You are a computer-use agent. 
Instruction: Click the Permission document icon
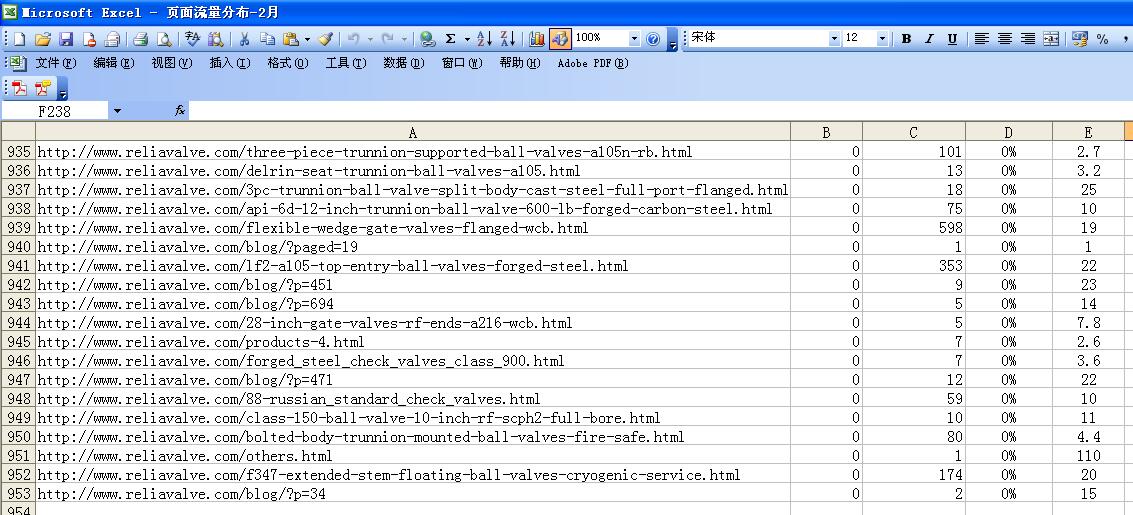pos(89,39)
